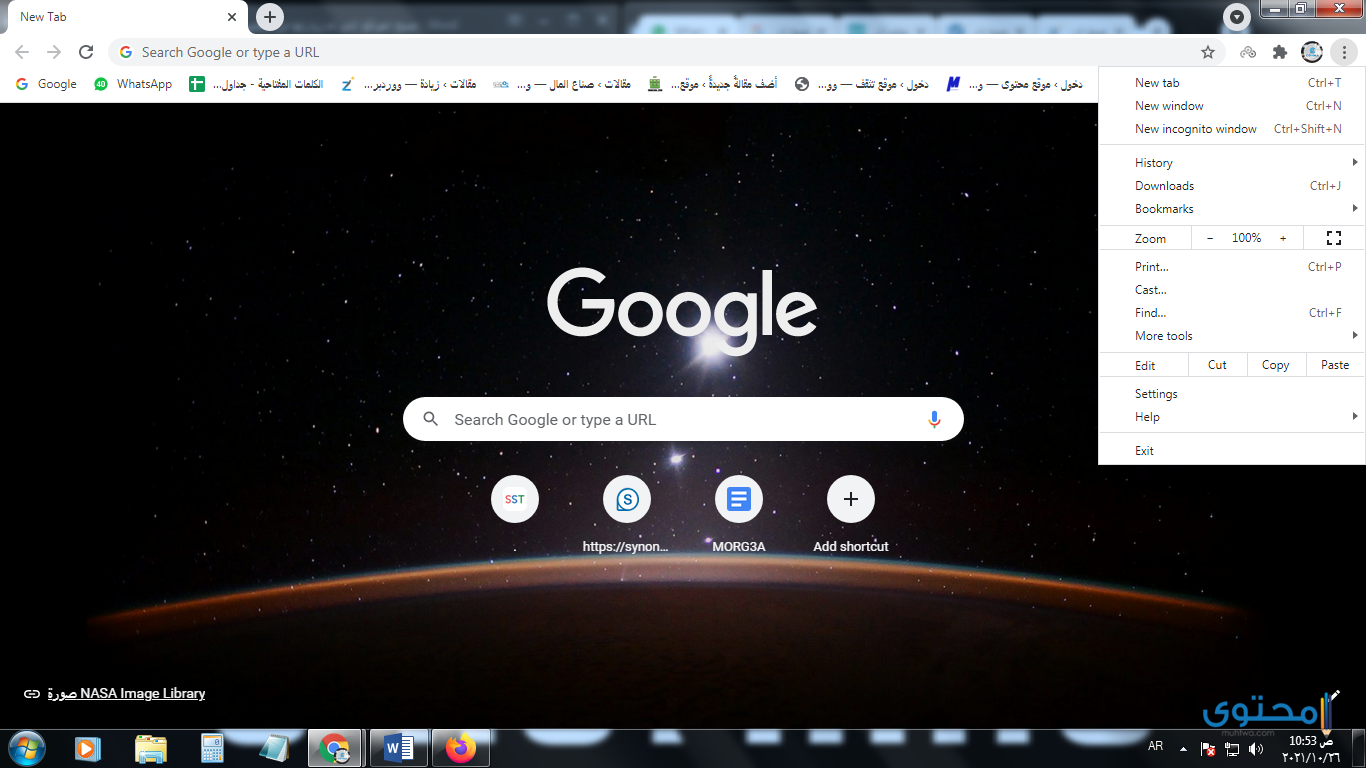
Task: Click Copy in the Edit row
Action: coord(1276,365)
